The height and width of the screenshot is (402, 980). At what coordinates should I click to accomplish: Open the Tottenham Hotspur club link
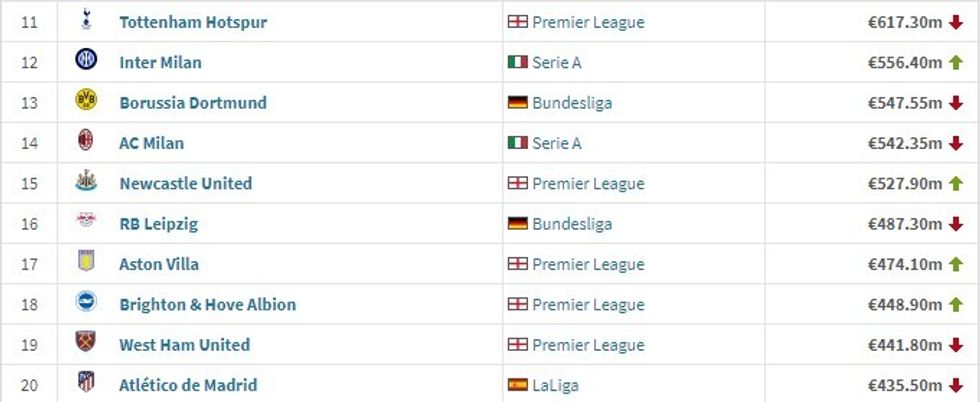(193, 22)
